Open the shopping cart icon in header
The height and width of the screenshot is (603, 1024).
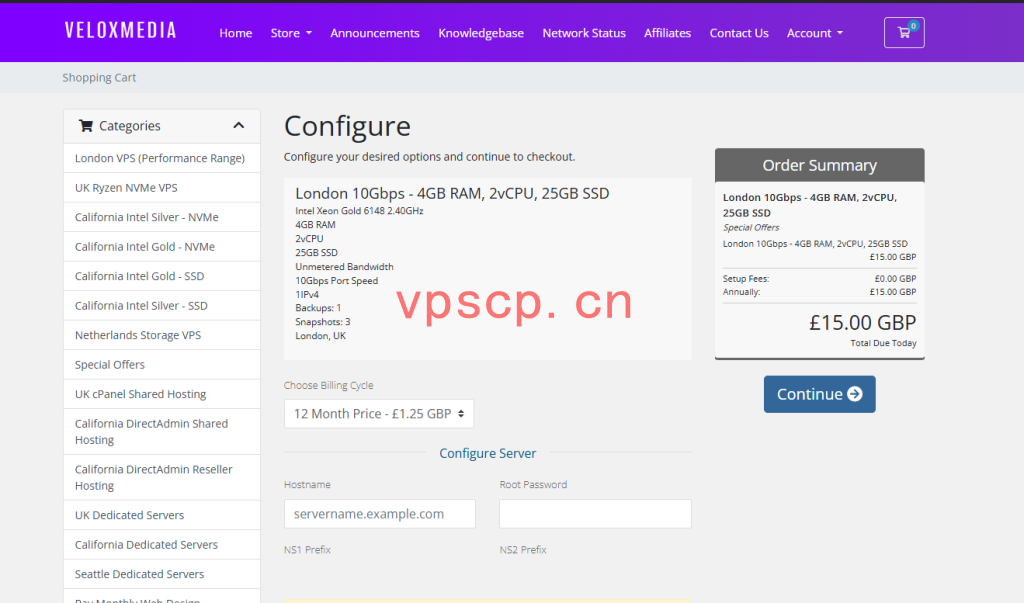(x=904, y=33)
